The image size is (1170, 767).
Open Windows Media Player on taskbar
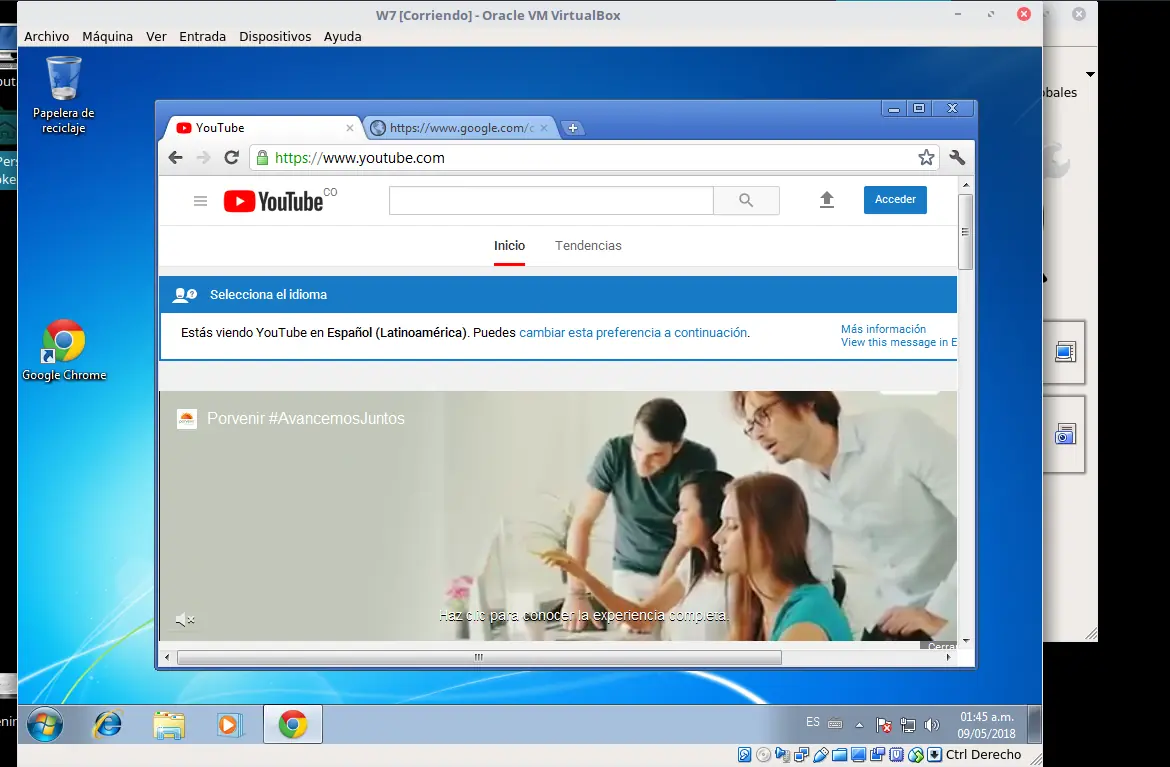click(x=230, y=724)
